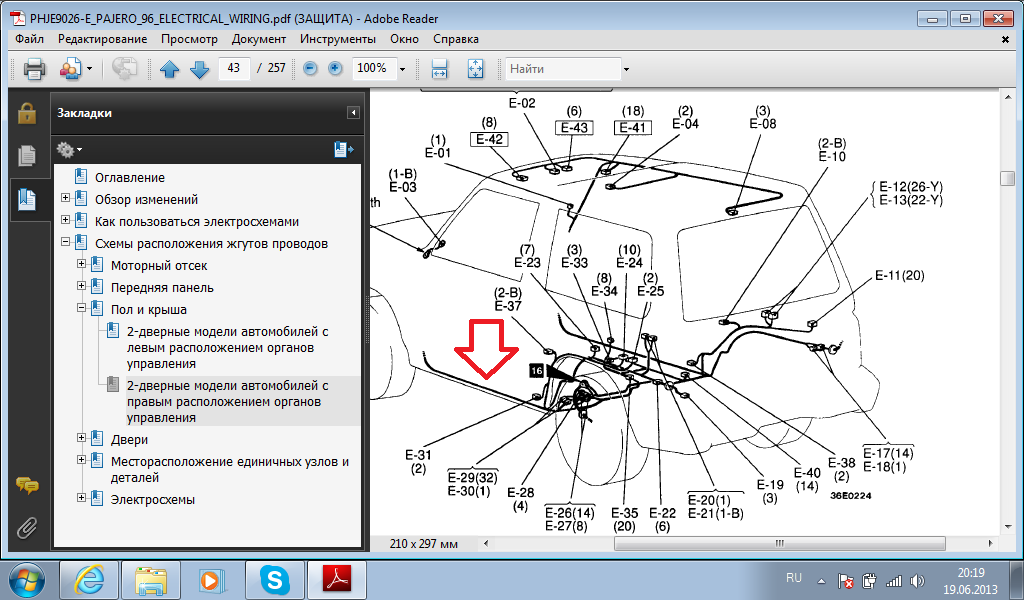The width and height of the screenshot is (1024, 600).
Task: Go to next page with down arrow
Action: pos(199,69)
